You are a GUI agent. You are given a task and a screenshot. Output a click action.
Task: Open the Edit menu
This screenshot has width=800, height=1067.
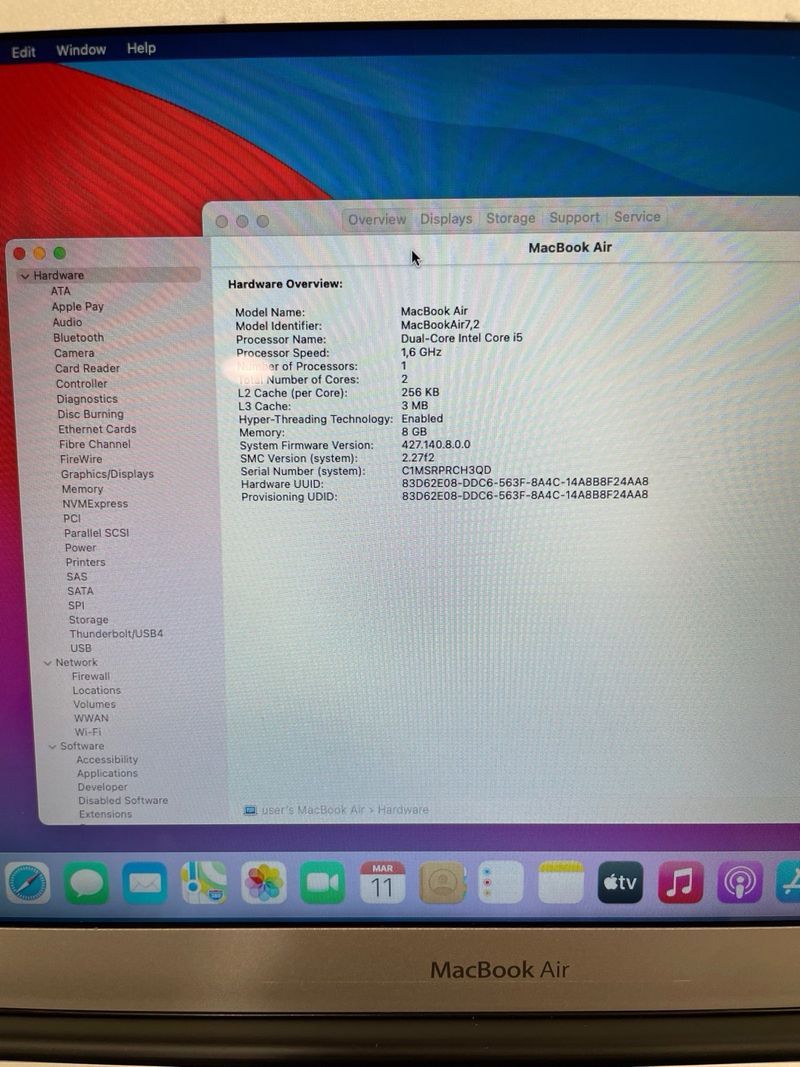23,52
